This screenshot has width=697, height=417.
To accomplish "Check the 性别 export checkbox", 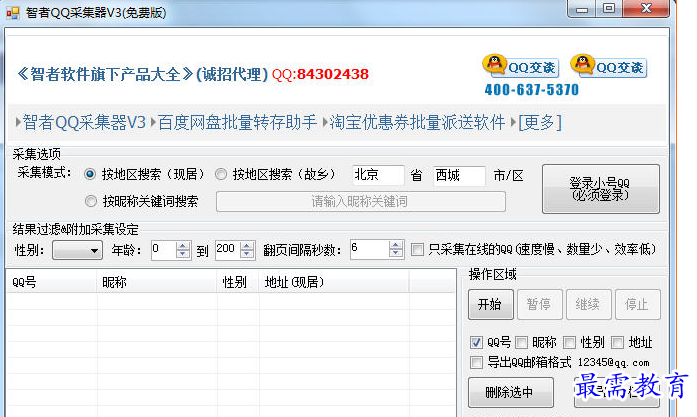I will pos(569,342).
